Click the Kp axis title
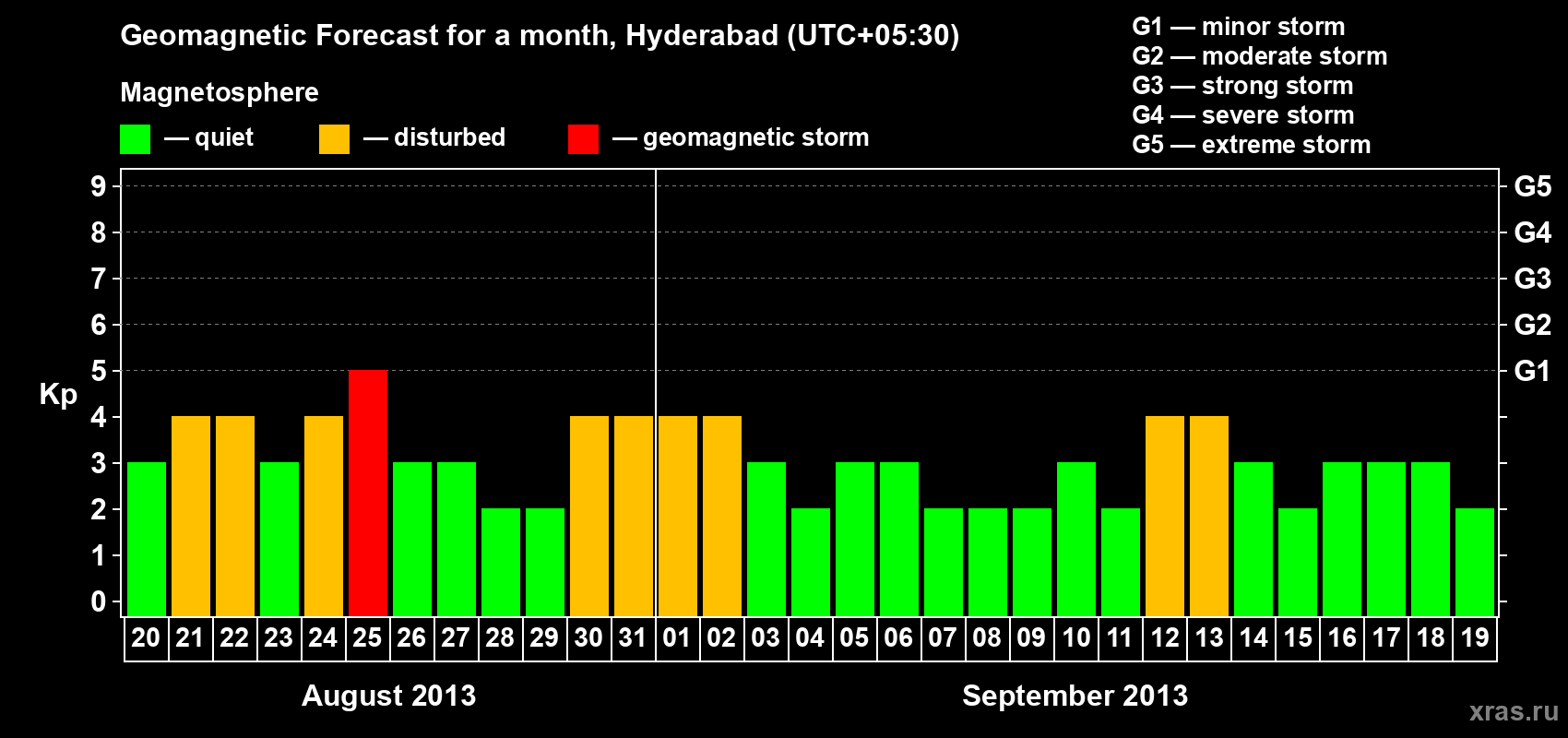The width and height of the screenshot is (1568, 738). tap(58, 395)
